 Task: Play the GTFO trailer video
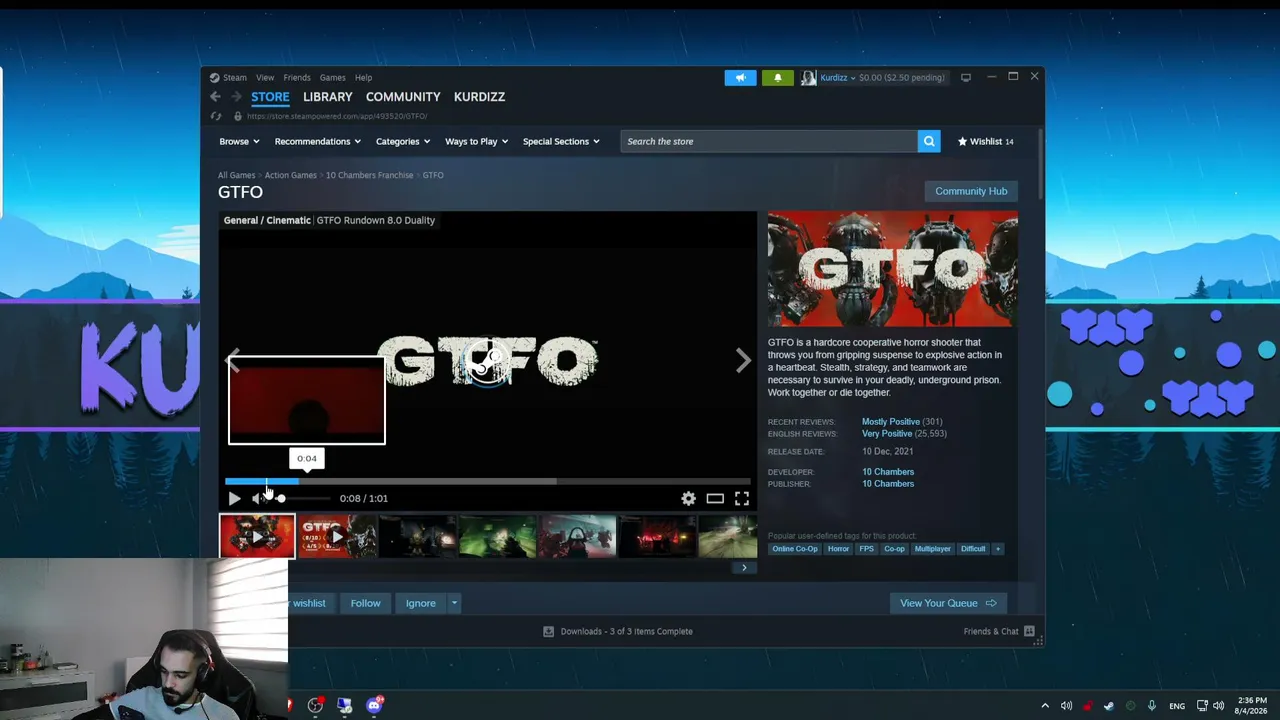point(234,498)
